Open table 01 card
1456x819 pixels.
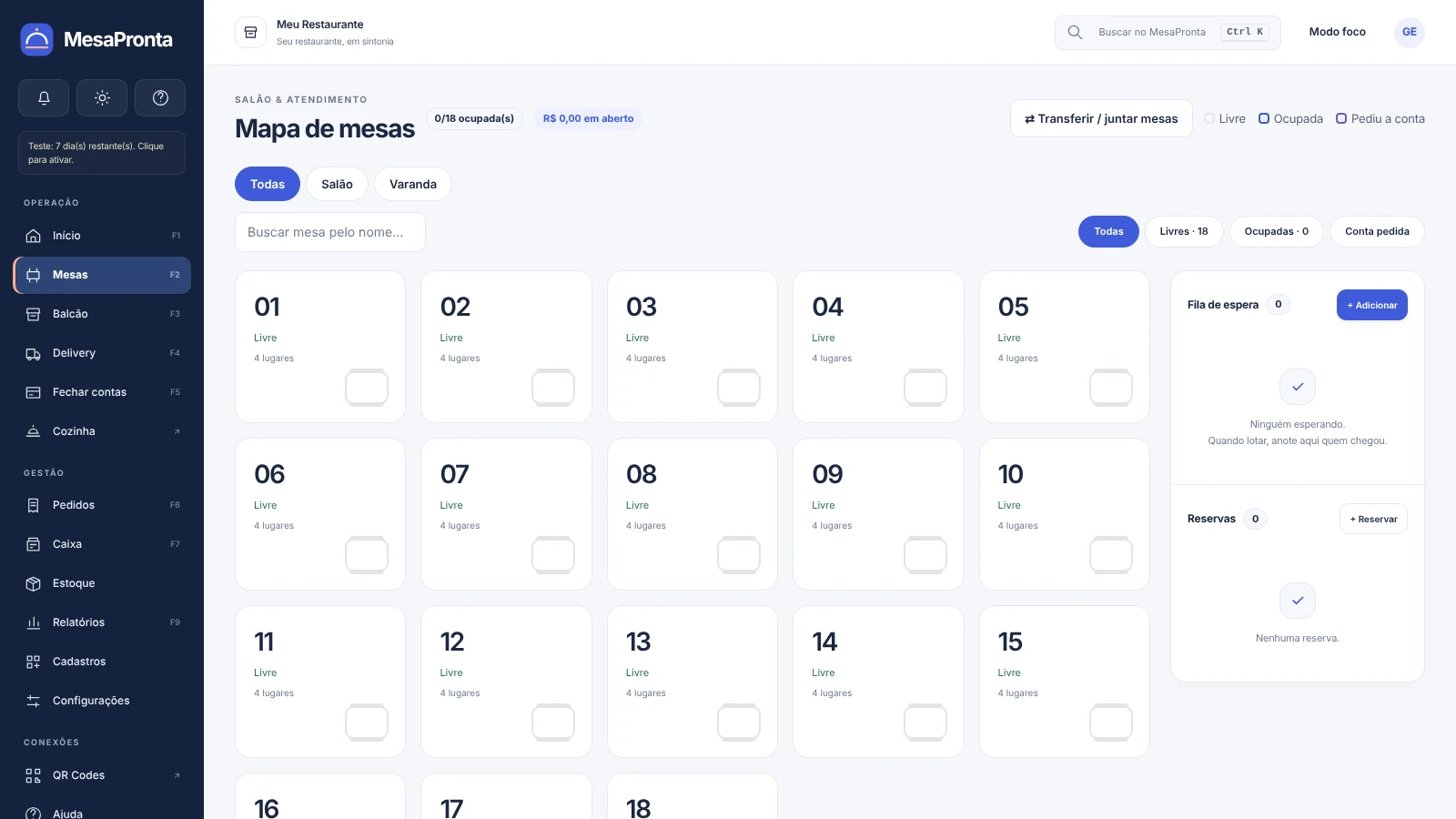[x=320, y=347]
